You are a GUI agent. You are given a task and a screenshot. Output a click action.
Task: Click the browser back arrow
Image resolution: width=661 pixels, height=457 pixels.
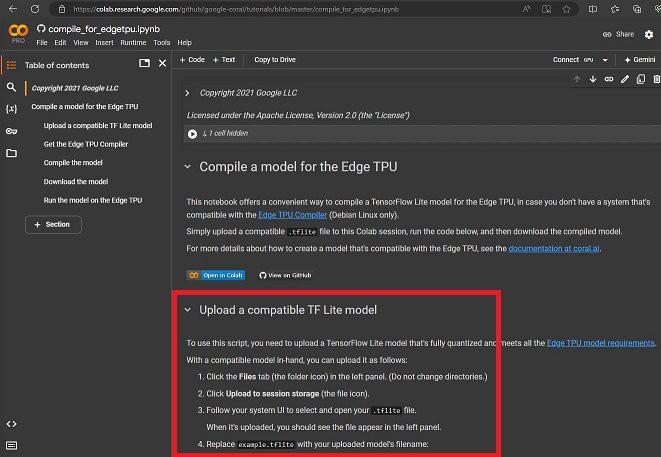(x=13, y=8)
